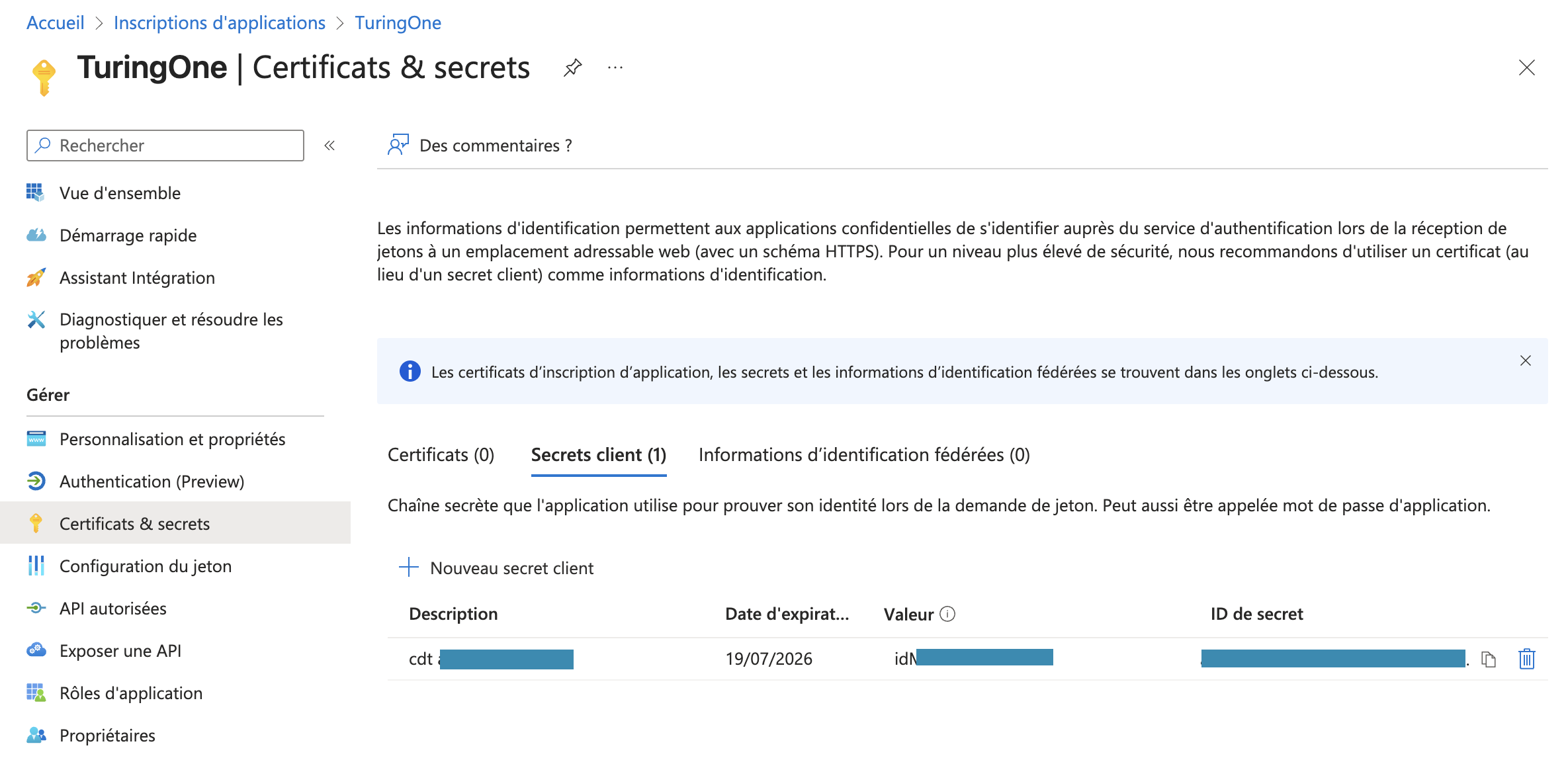Open Authentication (Preview) menu item
Viewport: 1568px width, 762px height.
tap(152, 482)
